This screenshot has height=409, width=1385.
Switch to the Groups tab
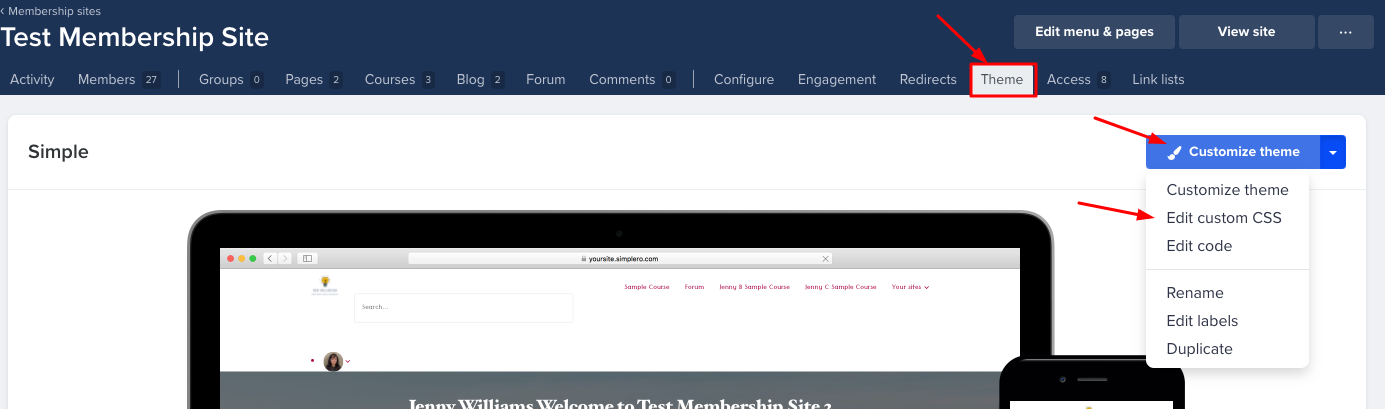point(230,79)
